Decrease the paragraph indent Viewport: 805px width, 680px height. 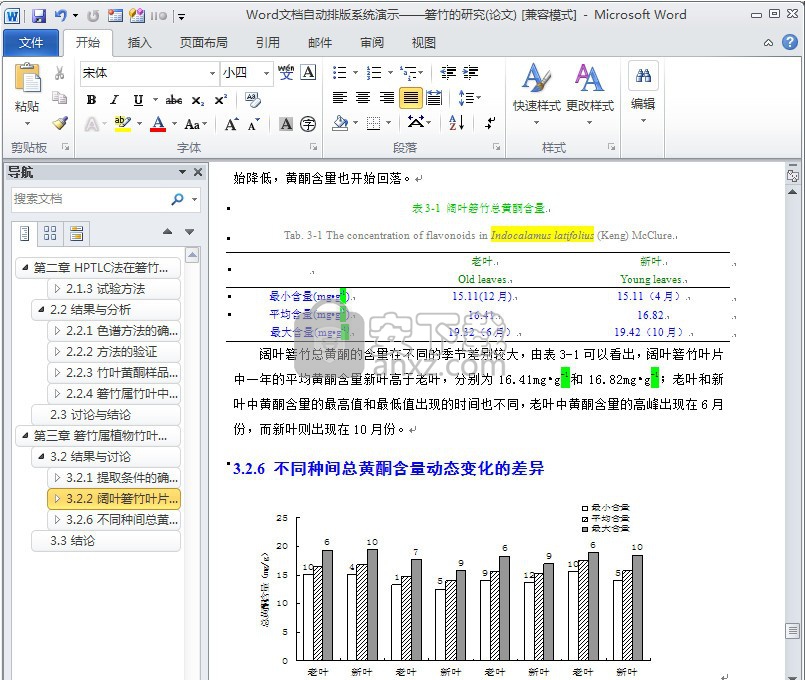click(x=448, y=72)
